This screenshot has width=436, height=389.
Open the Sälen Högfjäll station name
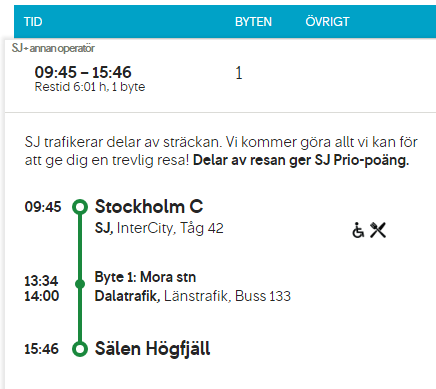click(153, 349)
